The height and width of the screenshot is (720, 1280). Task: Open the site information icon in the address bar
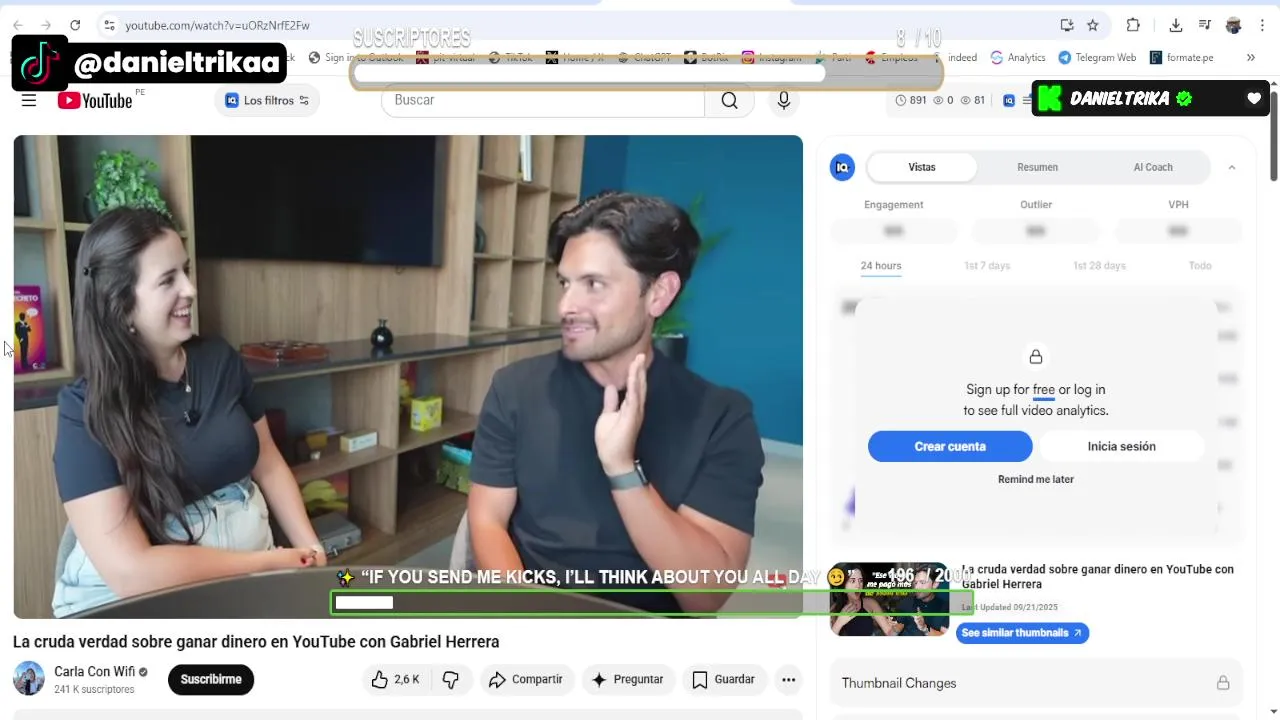pyautogui.click(x=110, y=25)
